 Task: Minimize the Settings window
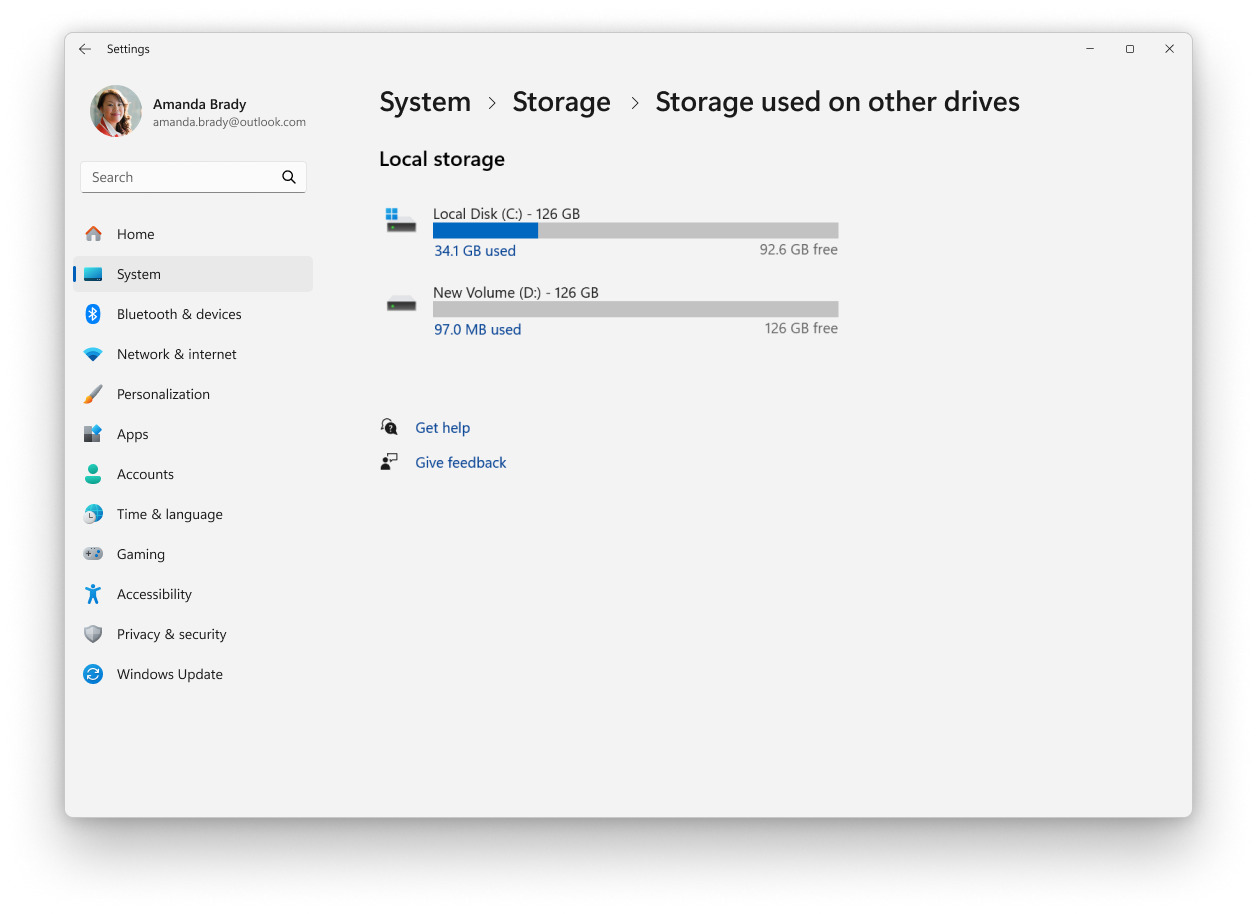coord(1090,49)
